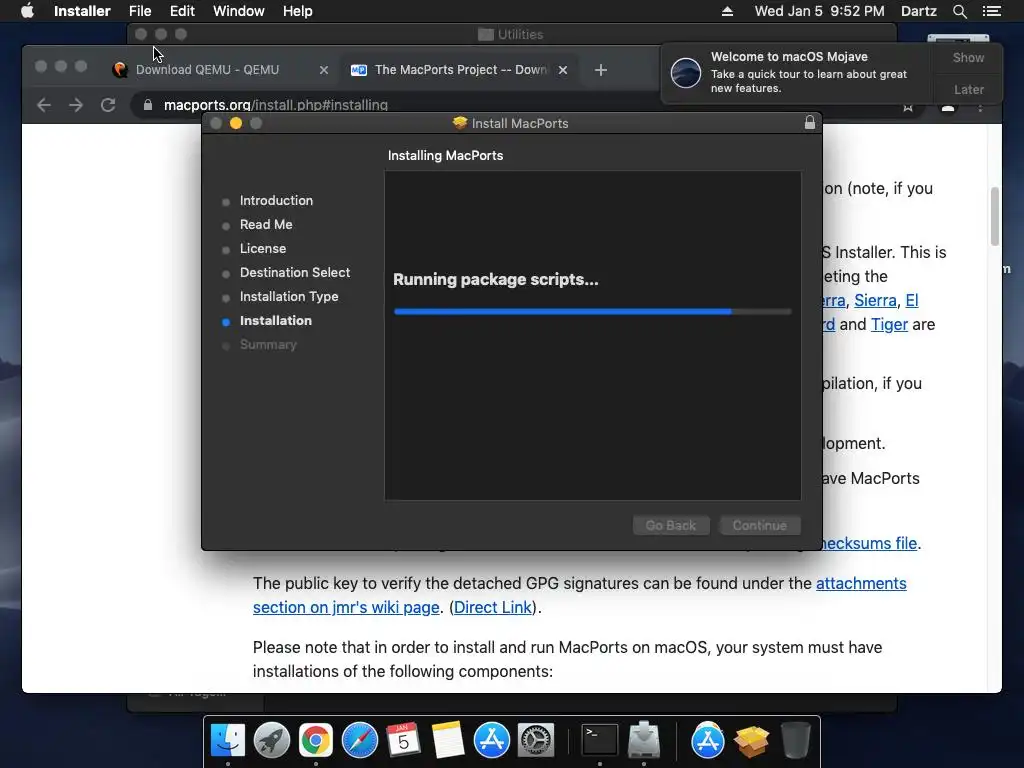Open the Apple menu
Screen dimensions: 1024x768
click(x=27, y=11)
